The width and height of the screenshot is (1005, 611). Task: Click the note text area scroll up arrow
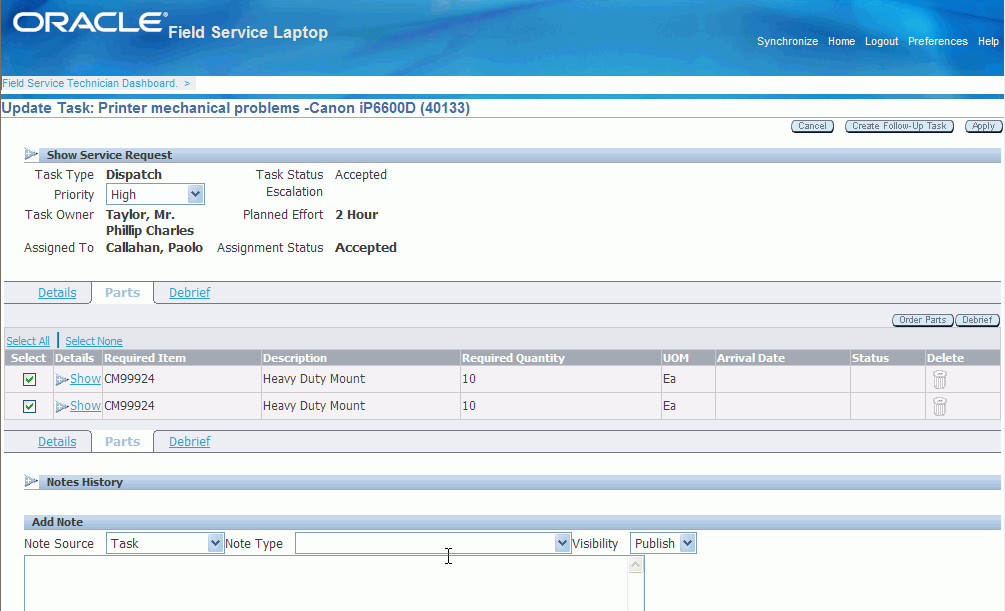(635, 565)
